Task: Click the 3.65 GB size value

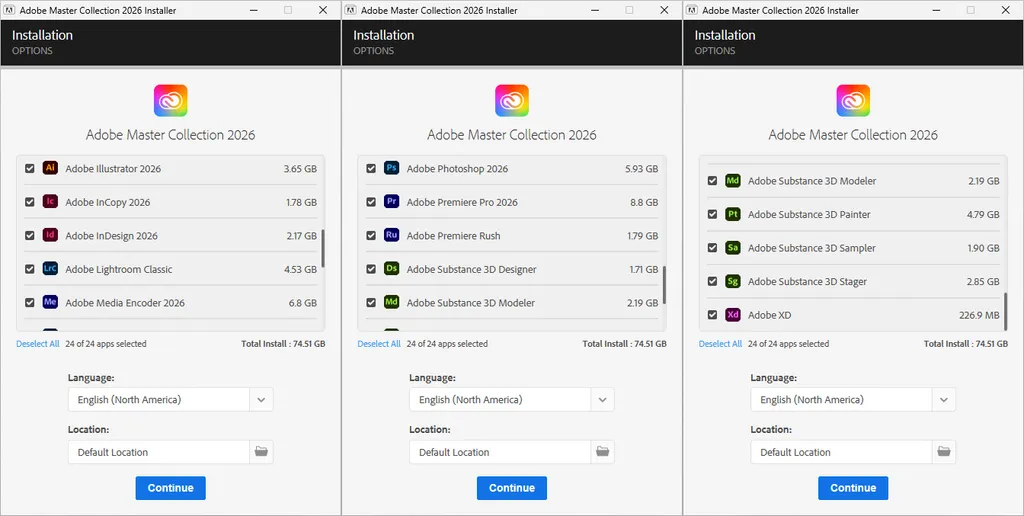Action: [300, 169]
